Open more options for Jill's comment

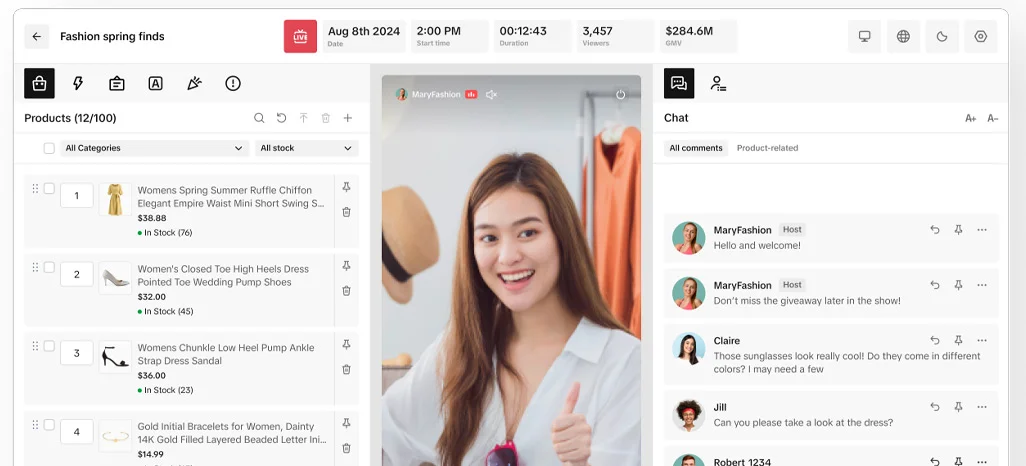(x=982, y=407)
